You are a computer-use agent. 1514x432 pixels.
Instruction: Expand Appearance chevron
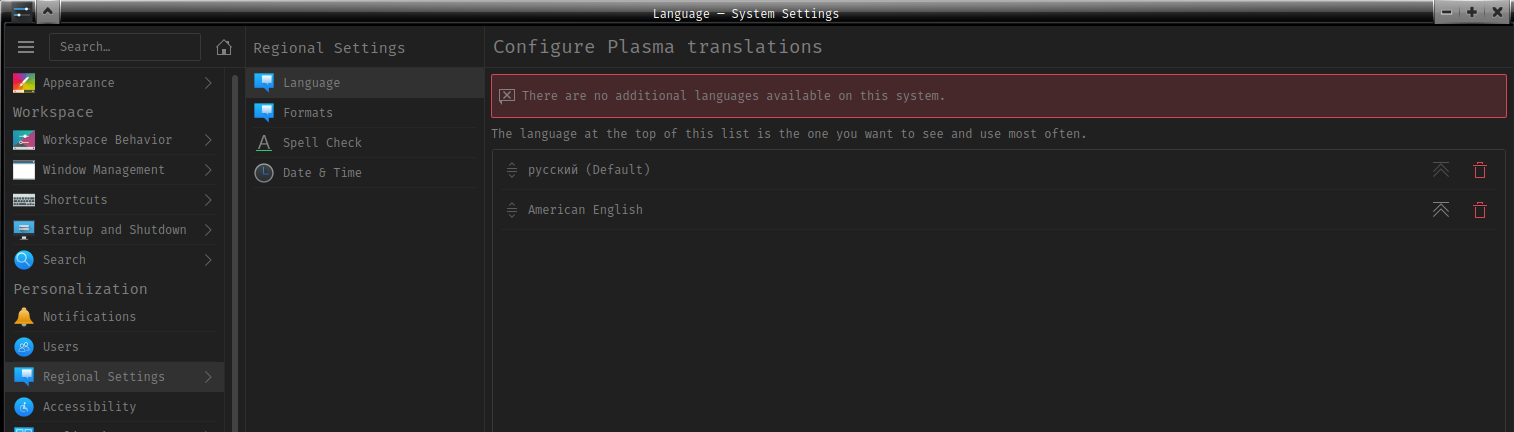208,83
